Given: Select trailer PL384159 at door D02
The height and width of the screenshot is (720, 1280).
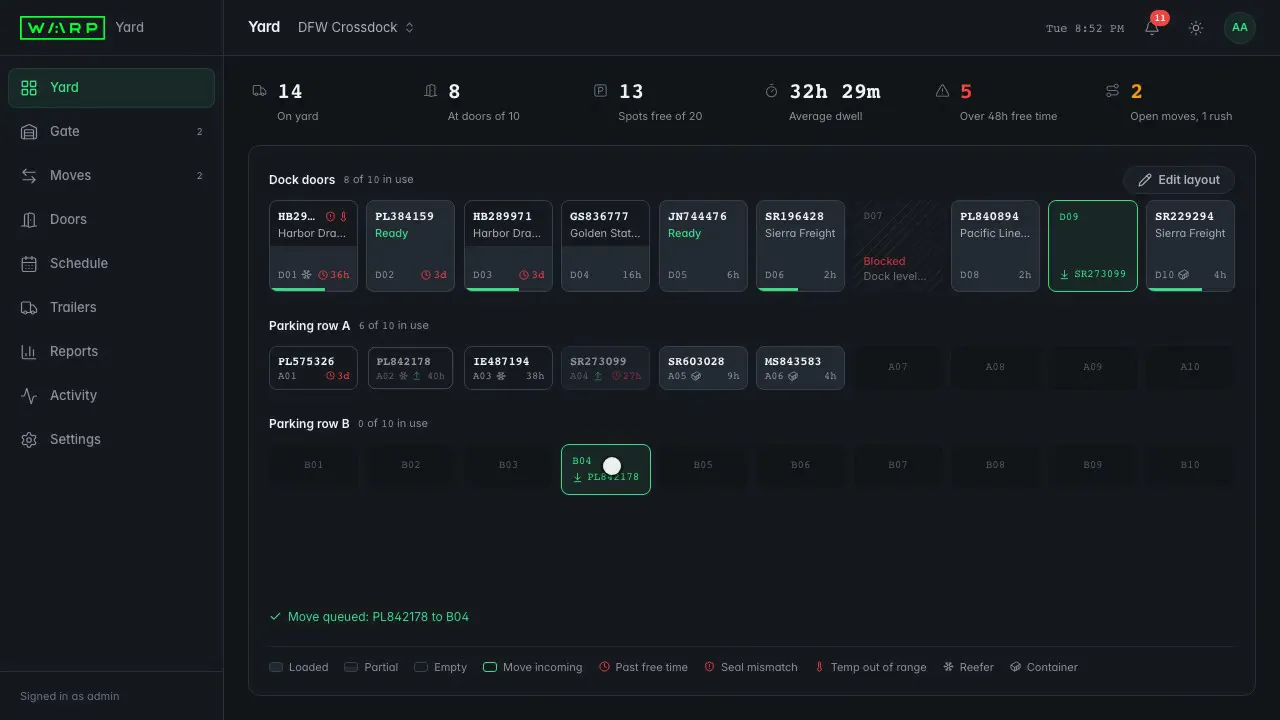Looking at the screenshot, I should tap(410, 246).
